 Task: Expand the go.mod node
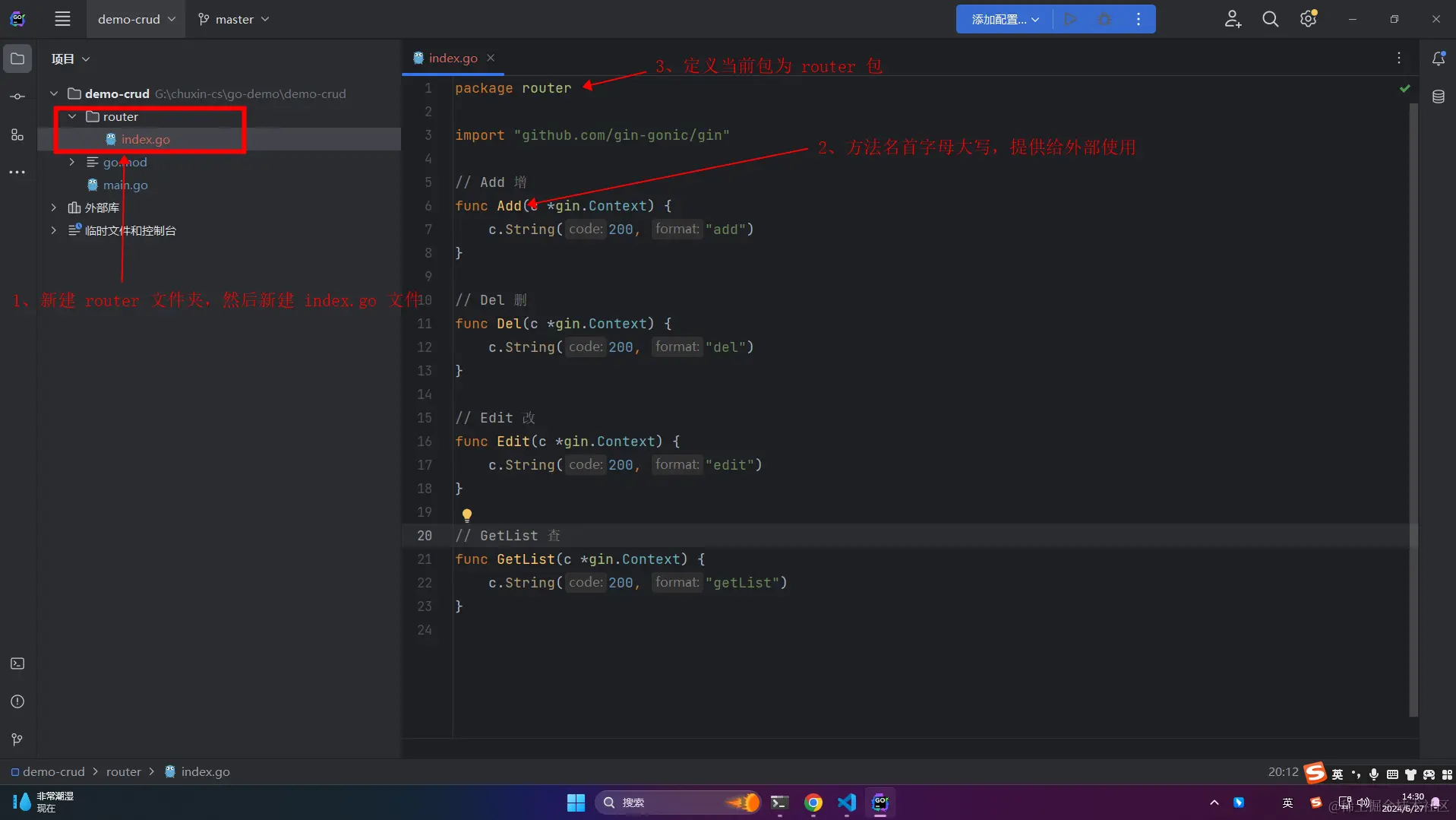tap(72, 162)
